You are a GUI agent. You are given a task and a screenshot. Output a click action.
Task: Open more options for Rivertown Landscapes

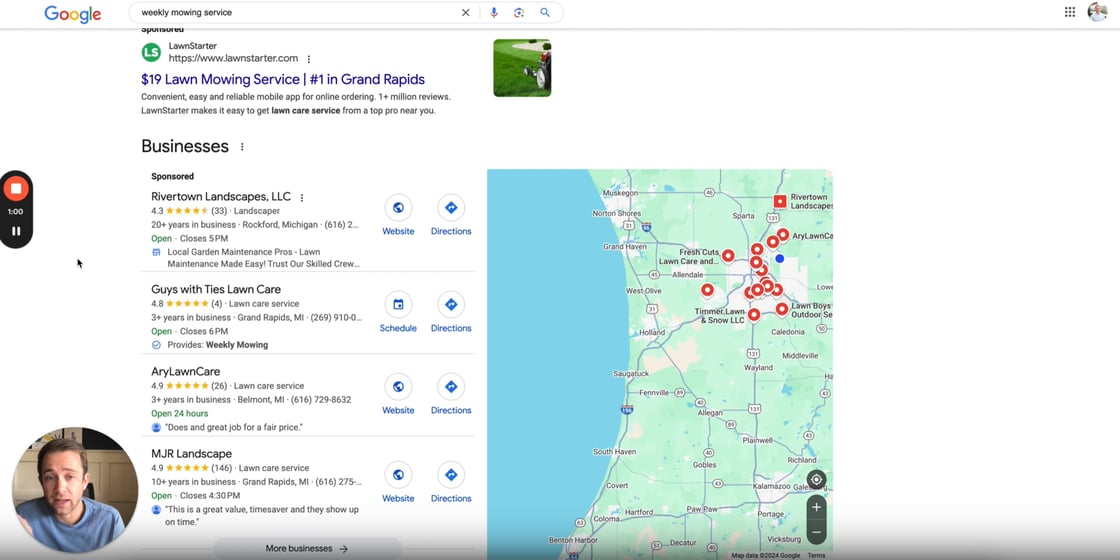[302, 198]
